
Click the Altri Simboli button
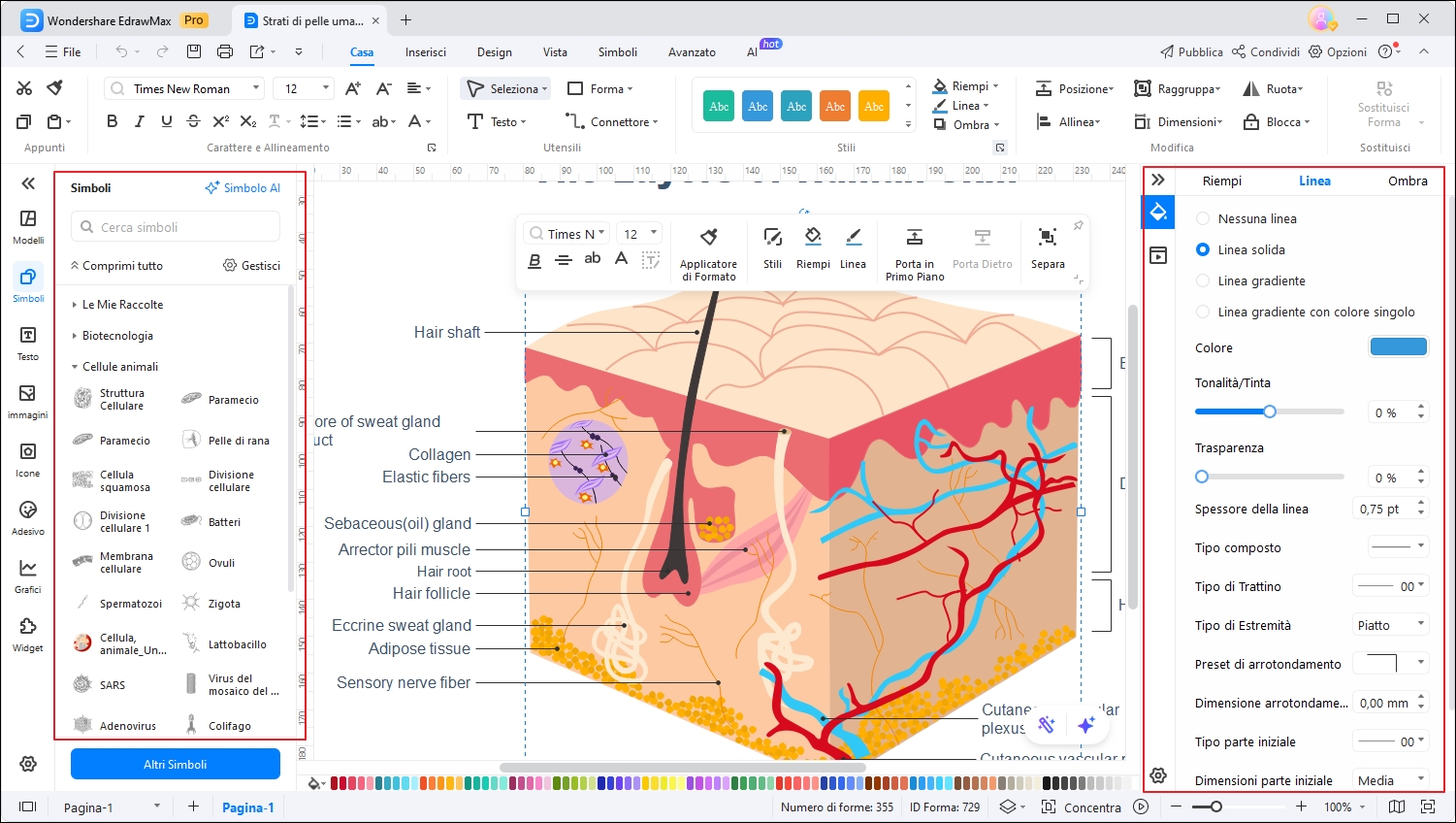point(176,764)
